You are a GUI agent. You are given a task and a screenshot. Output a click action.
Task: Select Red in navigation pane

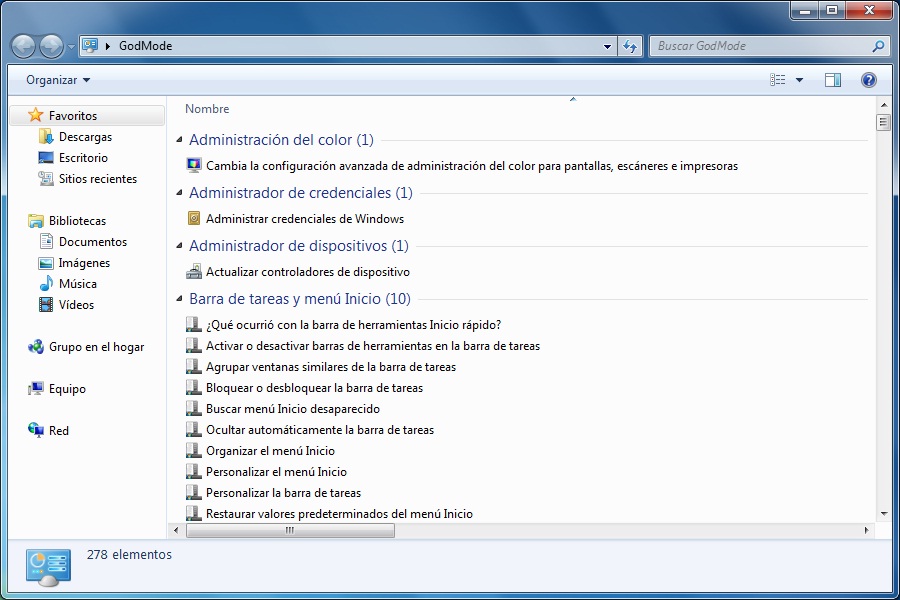click(x=59, y=431)
